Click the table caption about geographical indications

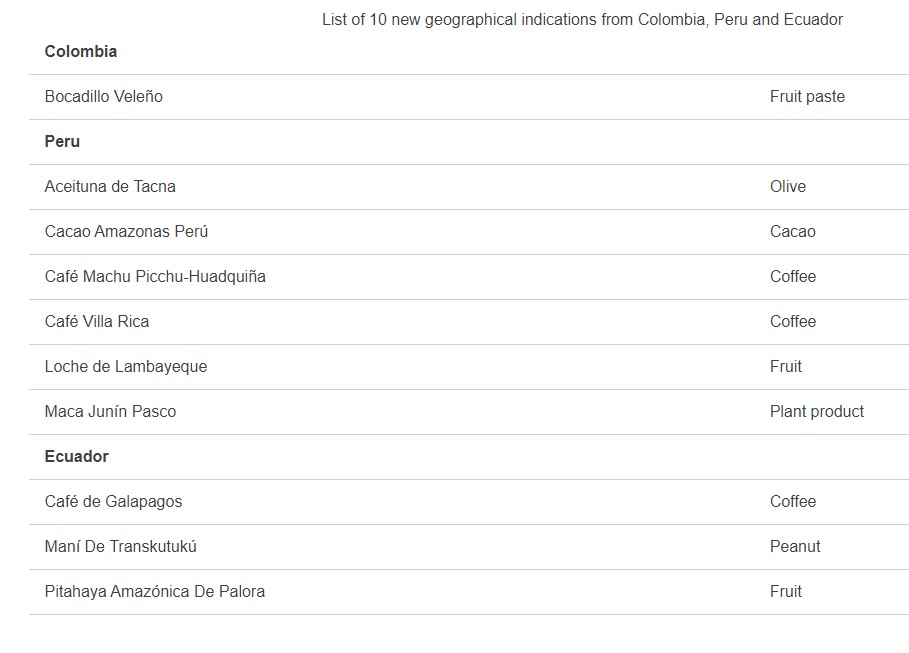point(582,20)
